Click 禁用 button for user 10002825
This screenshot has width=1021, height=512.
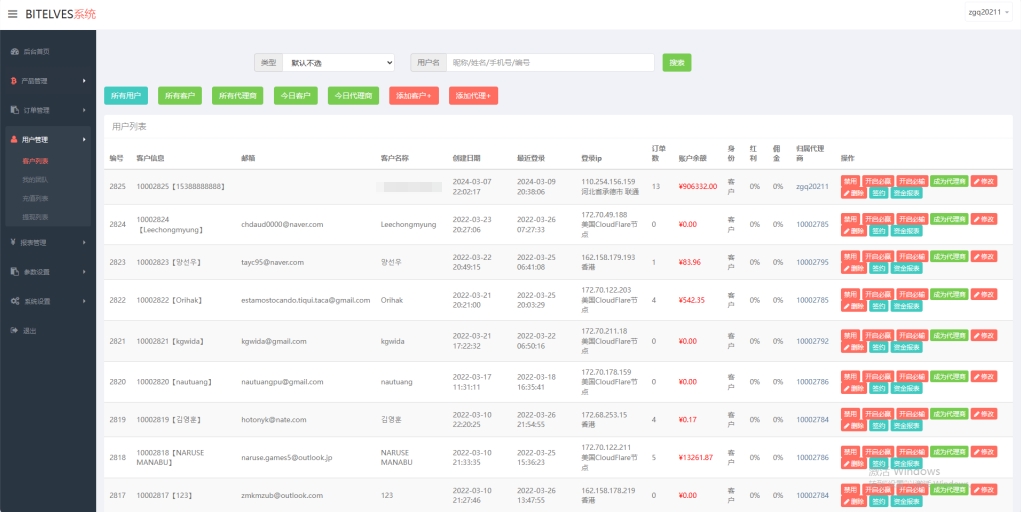[x=850, y=181]
